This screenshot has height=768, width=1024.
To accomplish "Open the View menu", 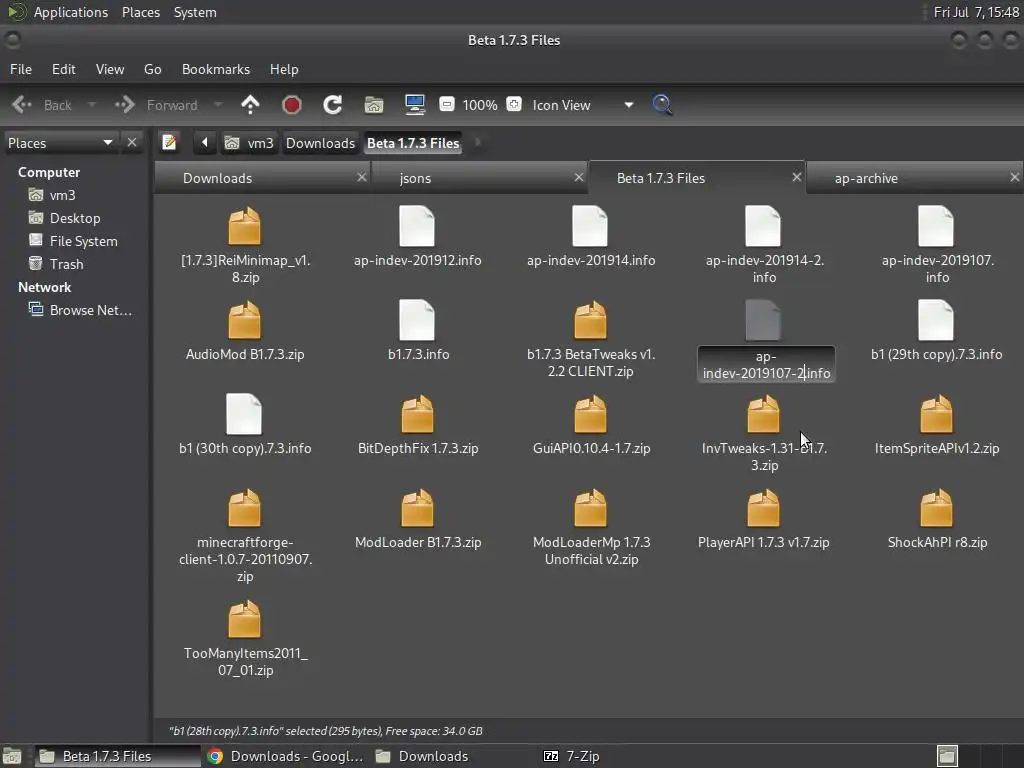I will pos(110,69).
